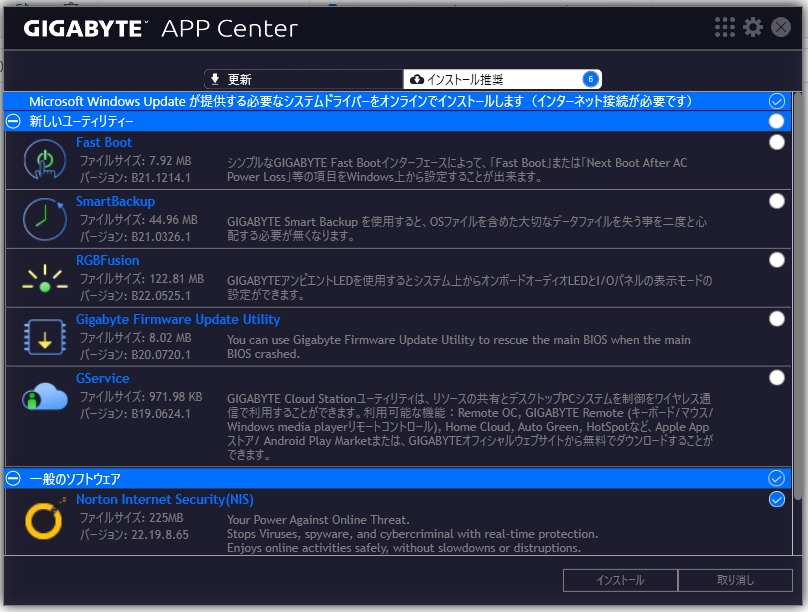
Task: Click Norton 'Your Power Against Online Threat' text
Action: [318, 520]
